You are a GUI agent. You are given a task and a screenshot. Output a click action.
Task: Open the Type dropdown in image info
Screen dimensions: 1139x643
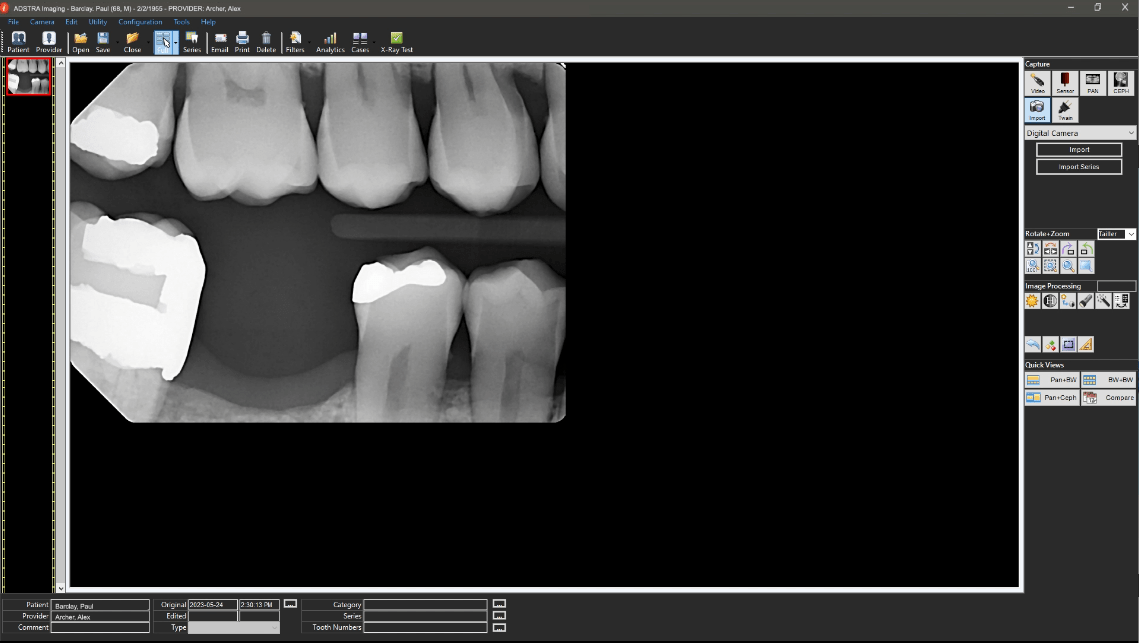pos(233,628)
